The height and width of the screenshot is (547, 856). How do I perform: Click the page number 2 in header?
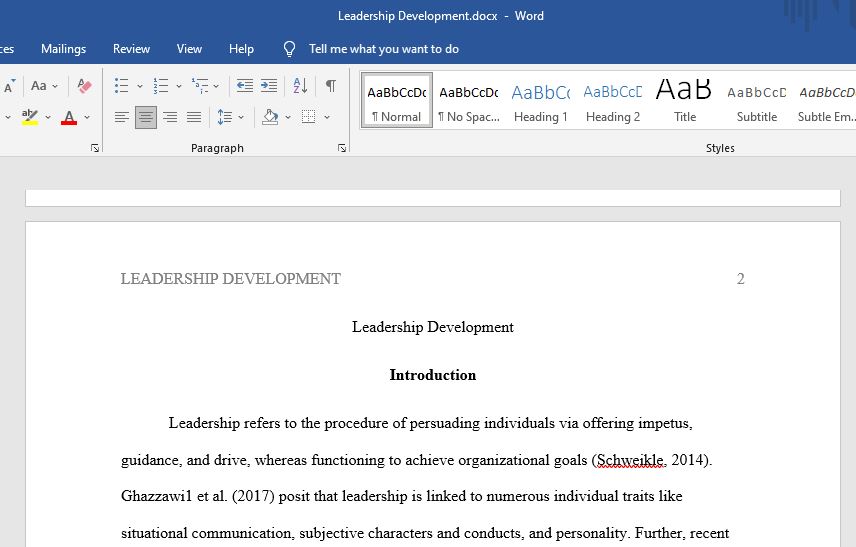(x=740, y=279)
